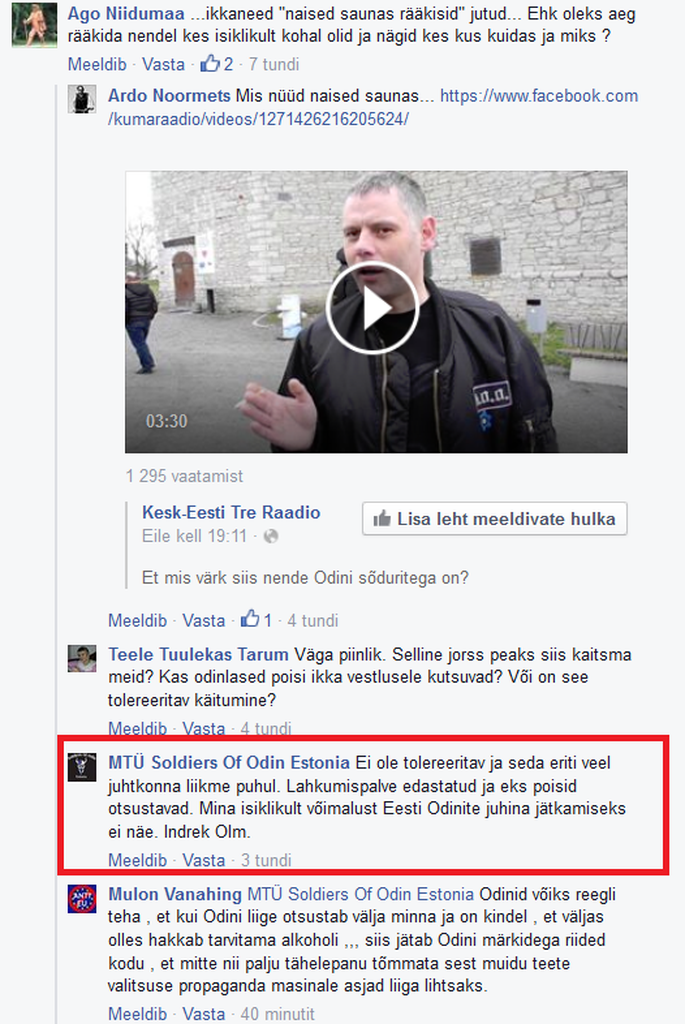View the 1 like on Ardo Noormets' comment
The height and width of the screenshot is (1024, 685).
pos(257,620)
